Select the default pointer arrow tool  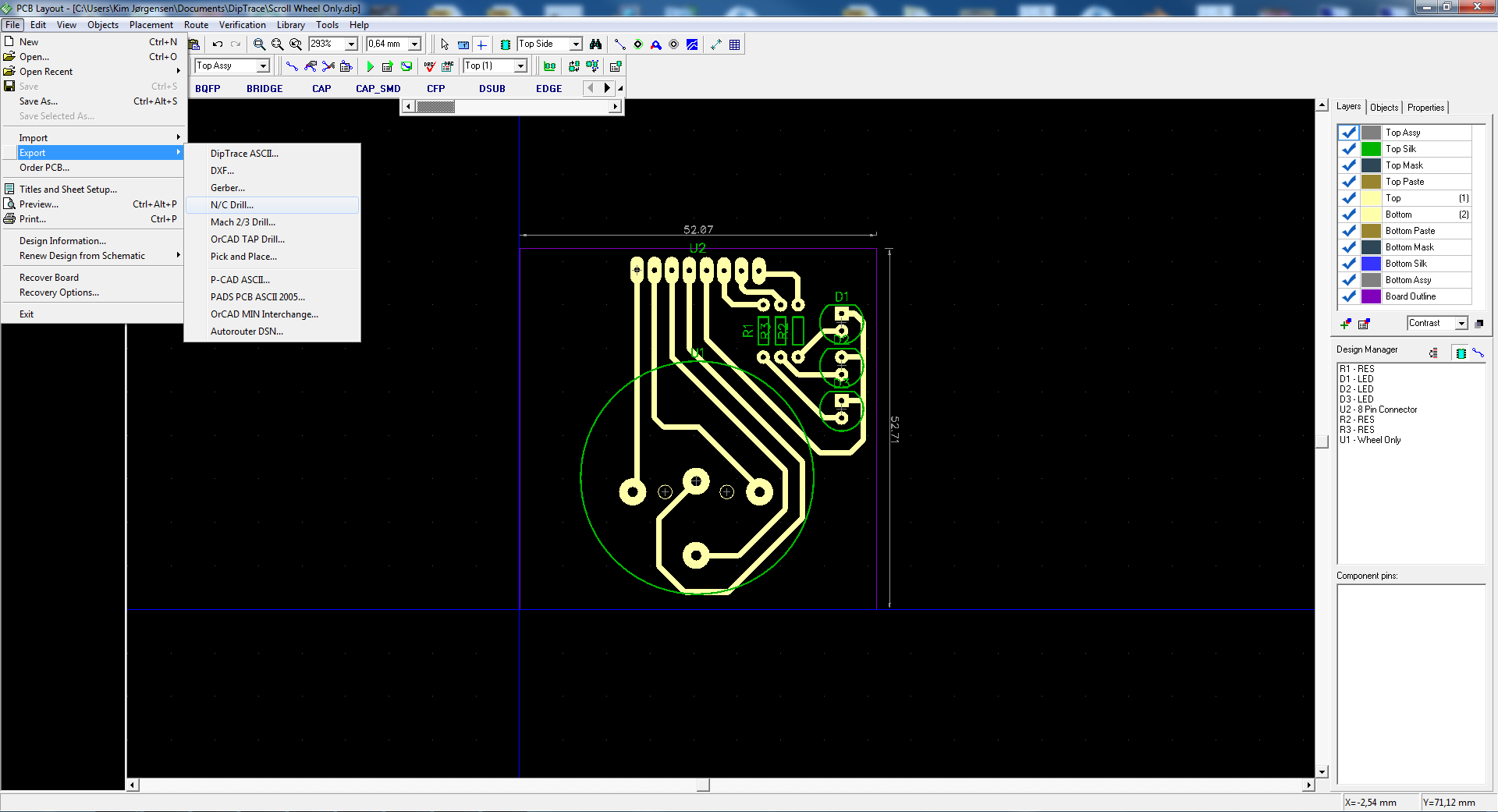445,44
